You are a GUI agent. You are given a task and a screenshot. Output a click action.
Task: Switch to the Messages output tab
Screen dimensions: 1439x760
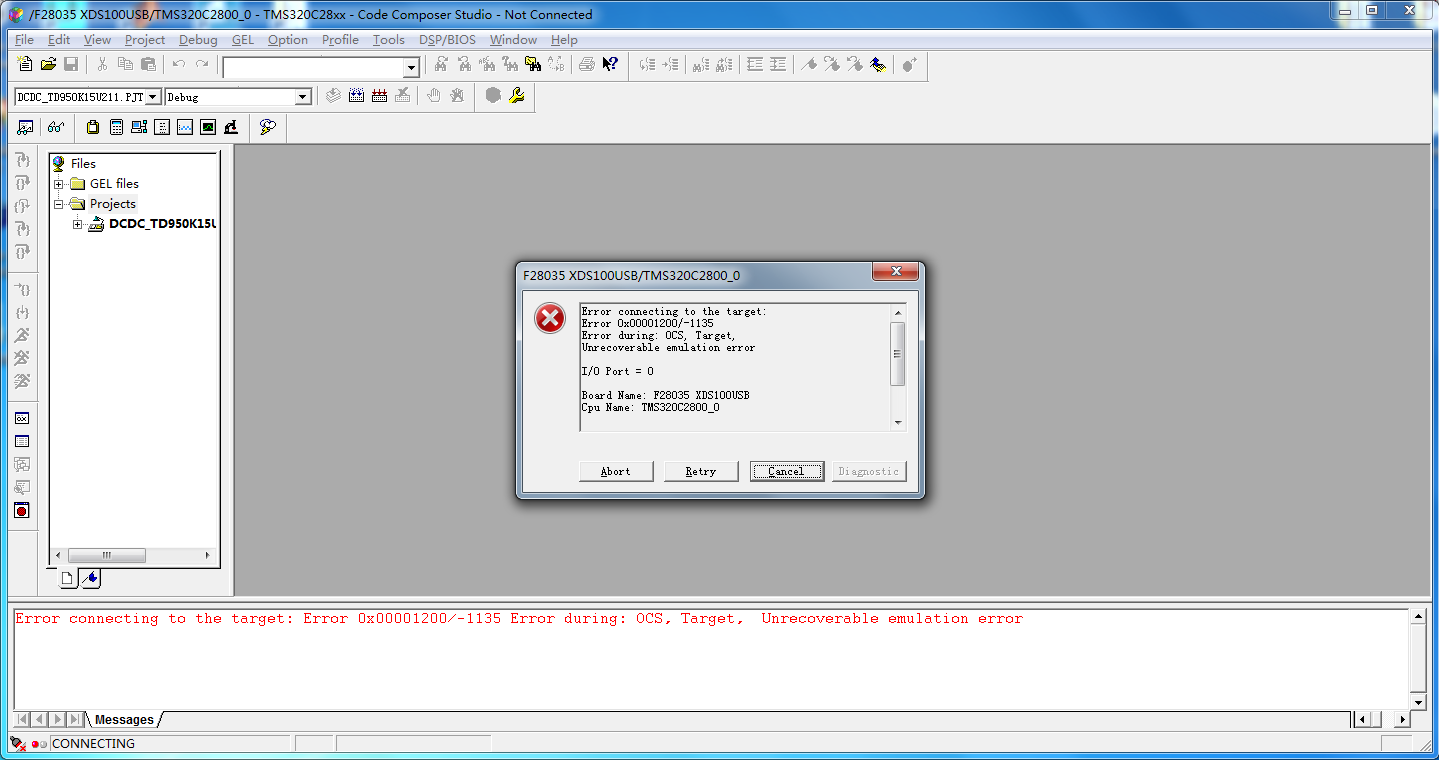click(124, 720)
